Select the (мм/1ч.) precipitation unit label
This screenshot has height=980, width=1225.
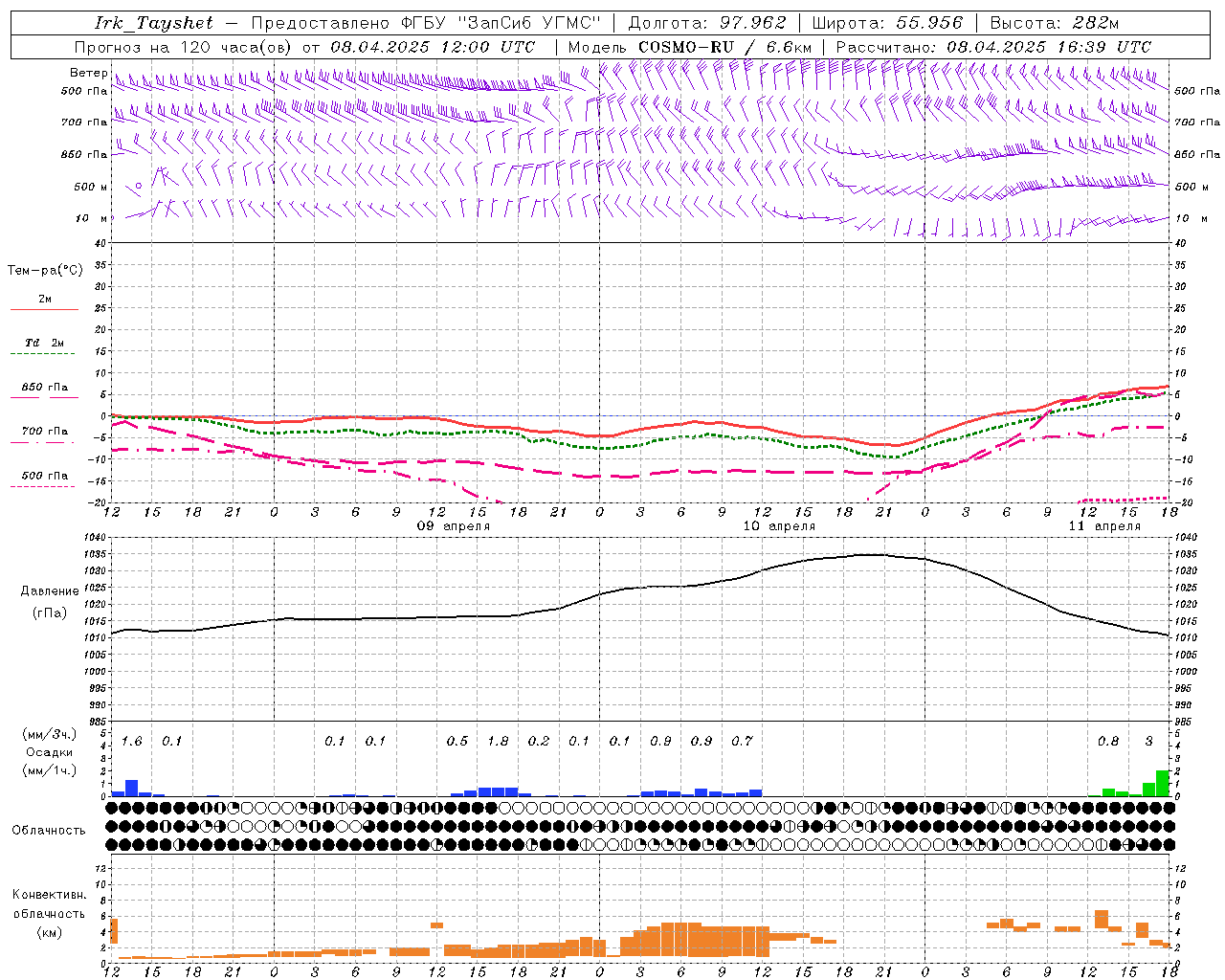pos(49,770)
